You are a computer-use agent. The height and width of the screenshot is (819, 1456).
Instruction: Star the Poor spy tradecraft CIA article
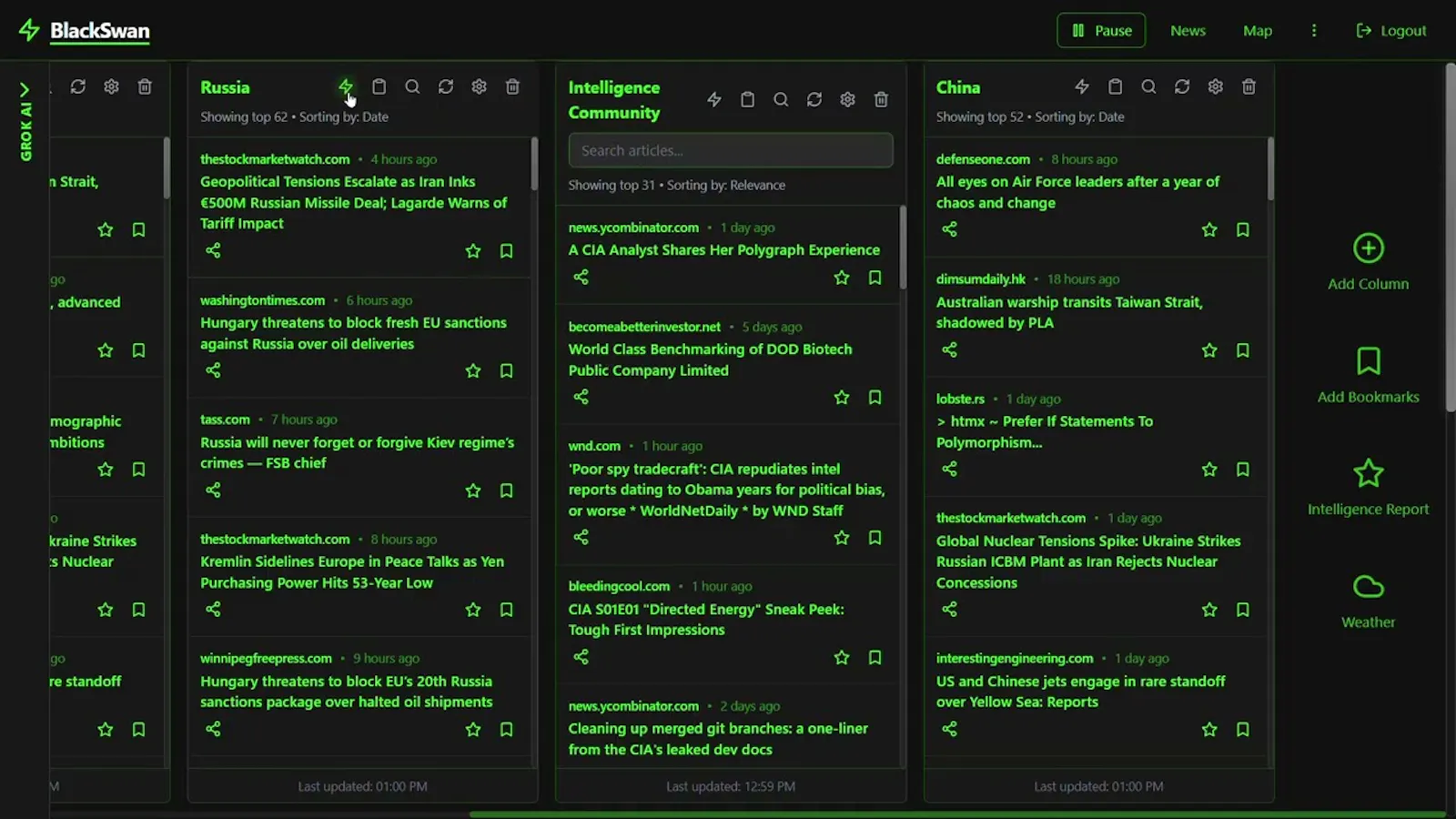842,538
